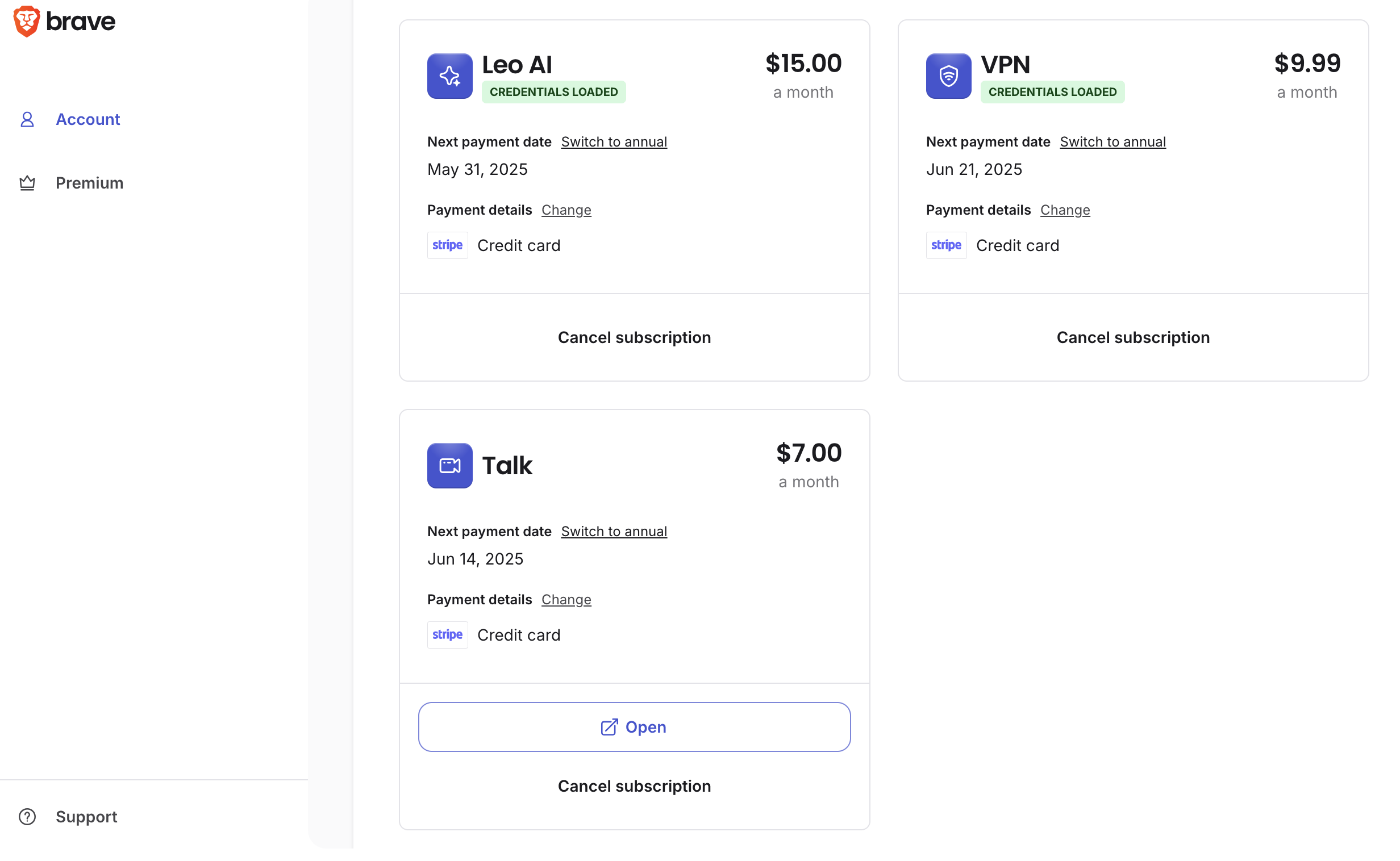The height and width of the screenshot is (861, 1400).
Task: Click the $7.00 price
Action: coord(809,453)
